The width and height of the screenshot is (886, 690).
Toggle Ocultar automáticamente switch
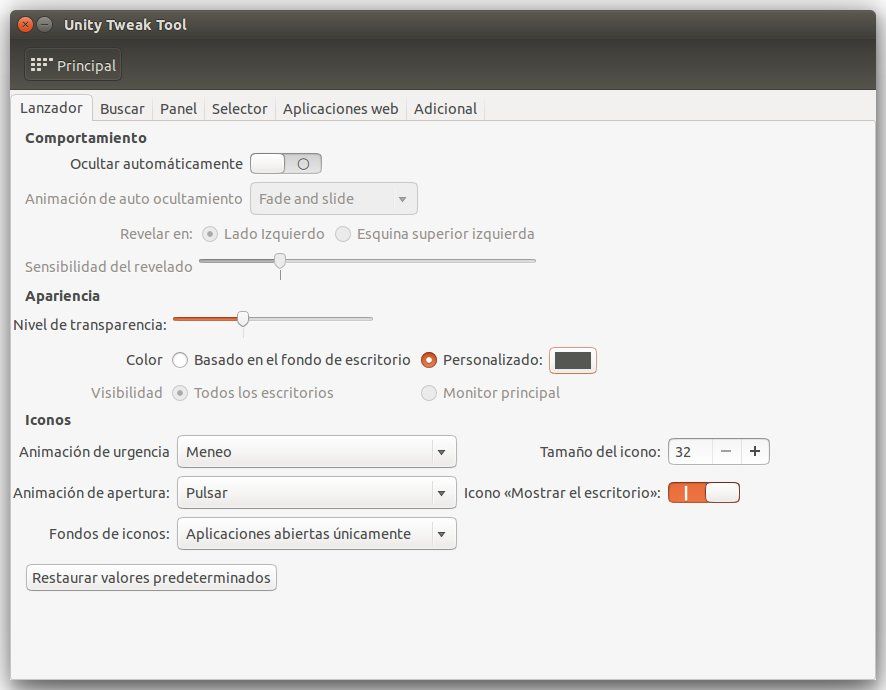click(x=286, y=164)
